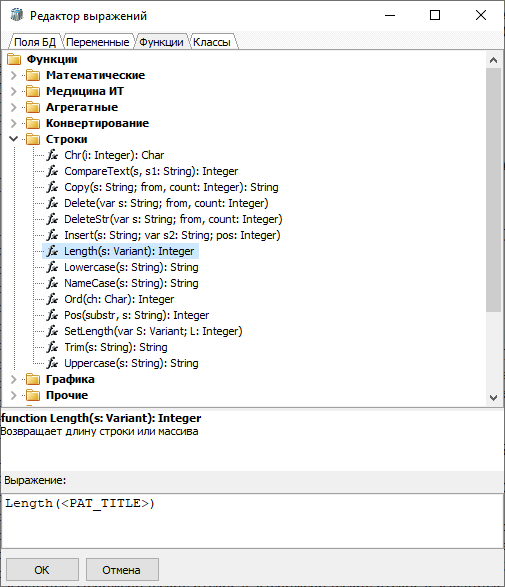Viewport: 505px width, 587px height.
Task: Expand the Математические folder
Action: tap(13, 75)
